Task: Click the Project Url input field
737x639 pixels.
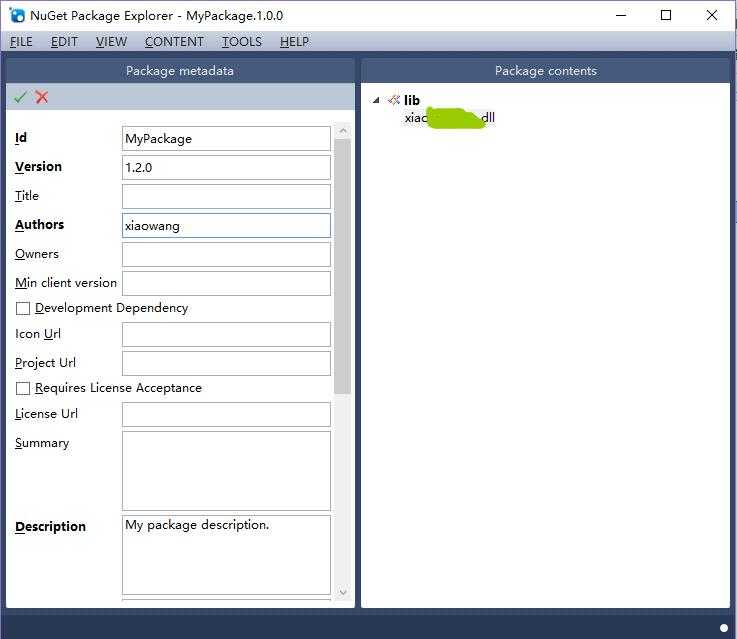Action: 226,363
